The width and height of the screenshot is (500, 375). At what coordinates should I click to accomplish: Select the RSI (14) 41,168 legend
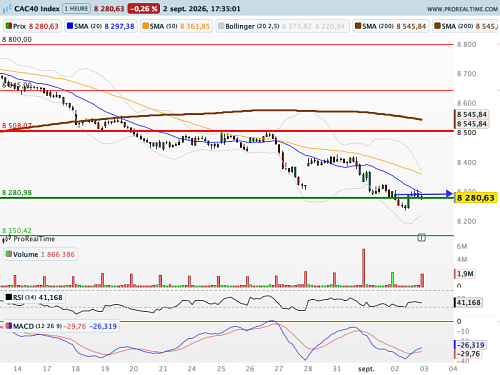pyautogui.click(x=34, y=297)
